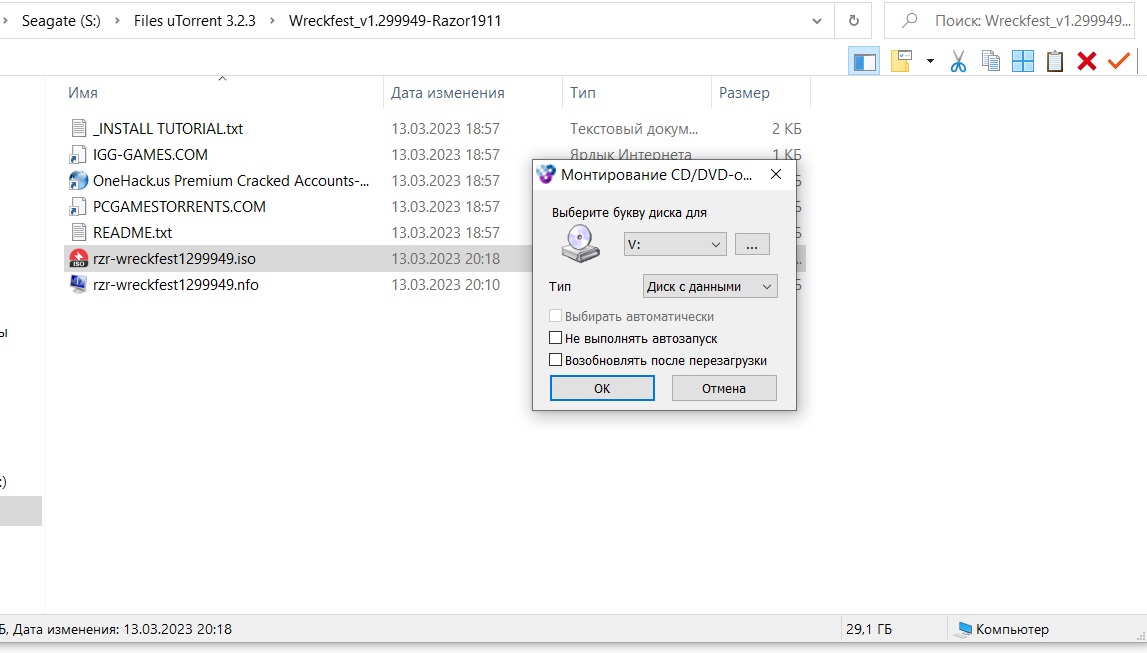
Task: Refresh the folder view
Action: (x=853, y=20)
